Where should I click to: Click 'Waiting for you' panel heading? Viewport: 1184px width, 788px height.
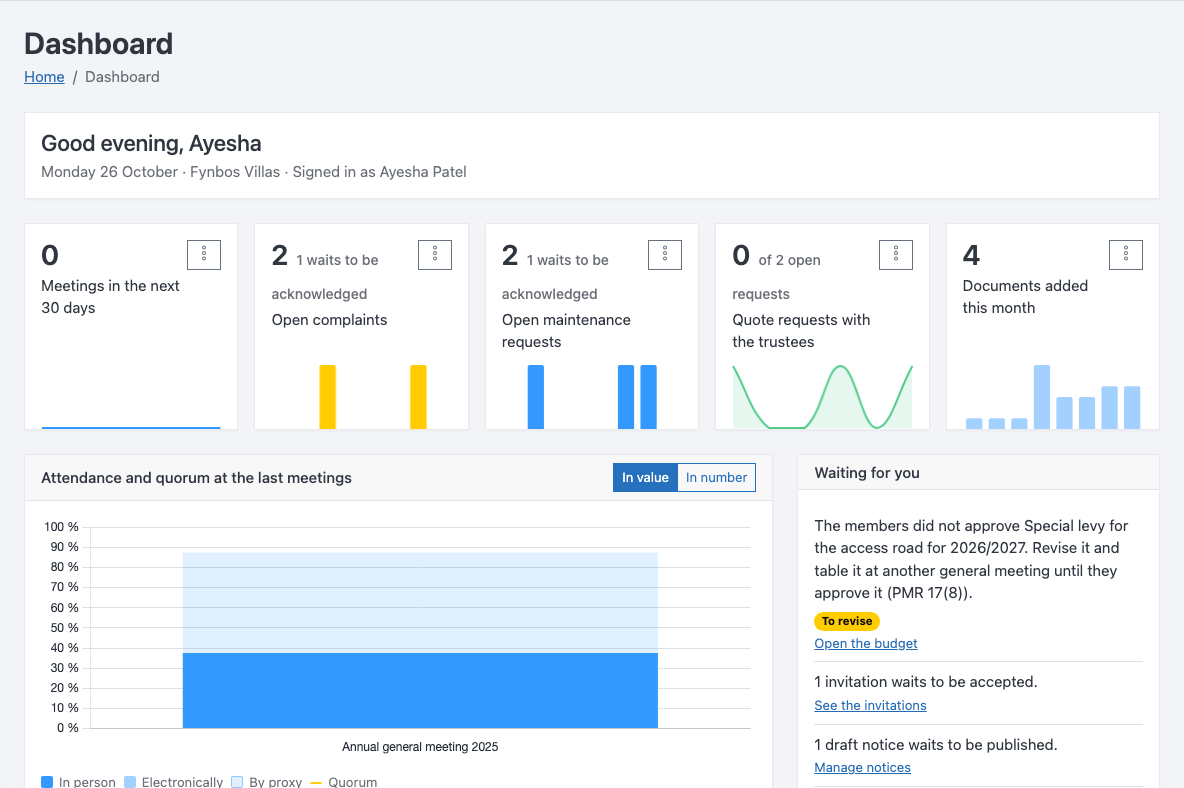click(867, 473)
